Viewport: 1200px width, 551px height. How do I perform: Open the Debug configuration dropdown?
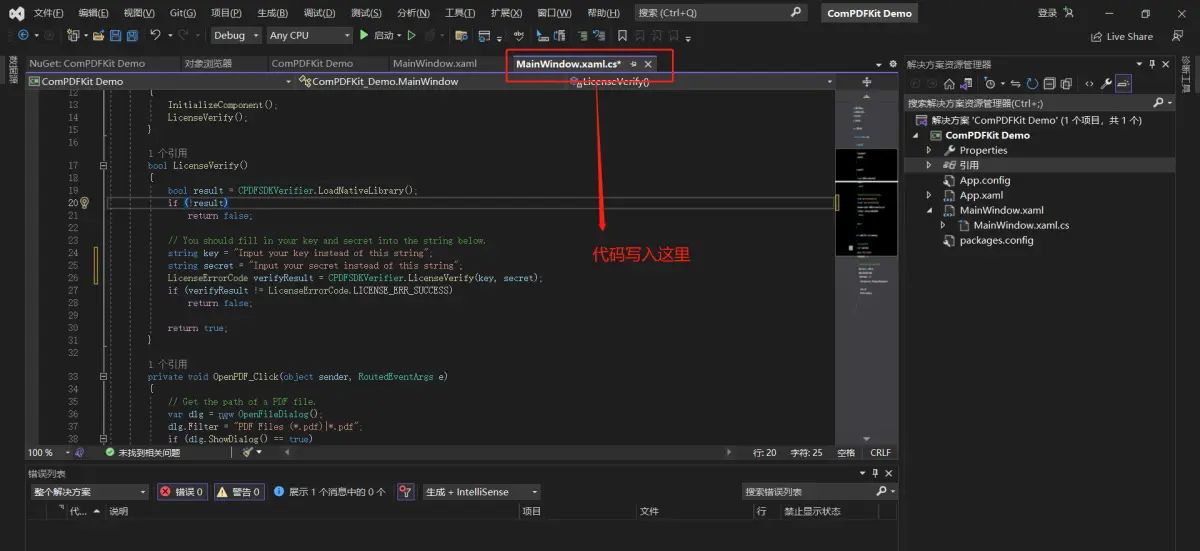coord(236,35)
